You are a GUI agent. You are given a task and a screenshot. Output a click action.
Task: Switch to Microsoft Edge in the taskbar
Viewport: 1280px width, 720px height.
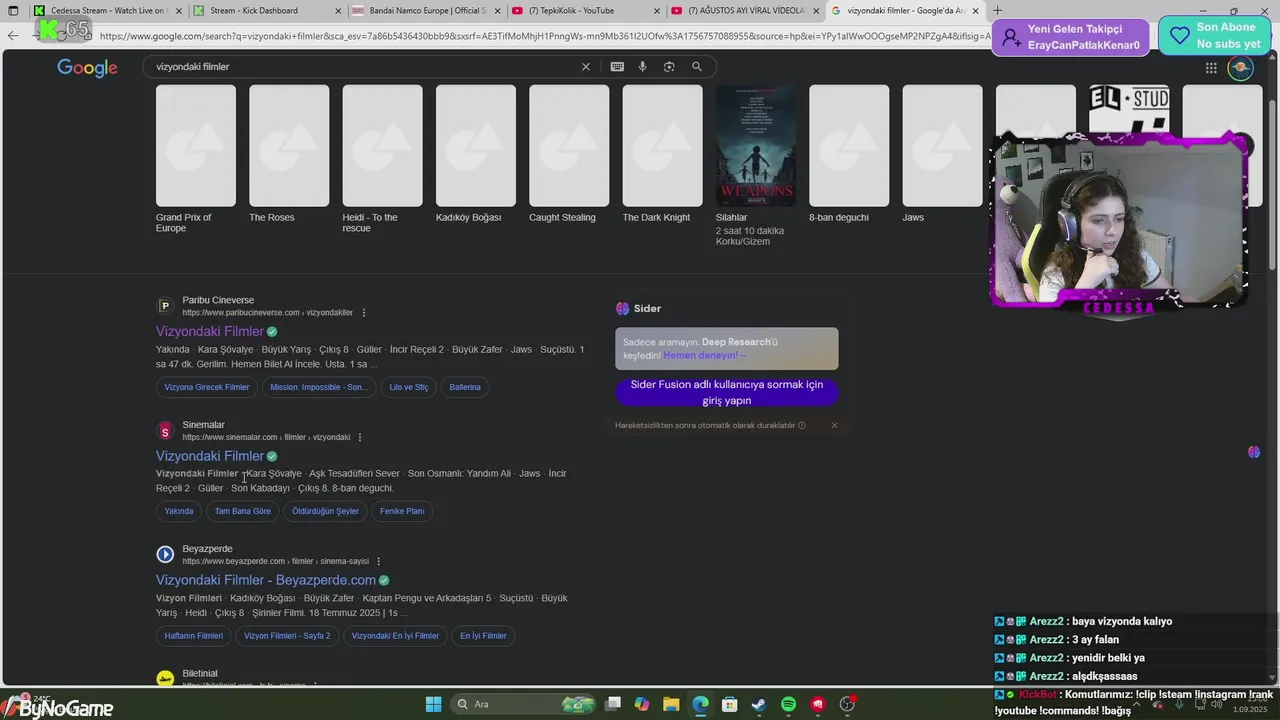pos(700,704)
